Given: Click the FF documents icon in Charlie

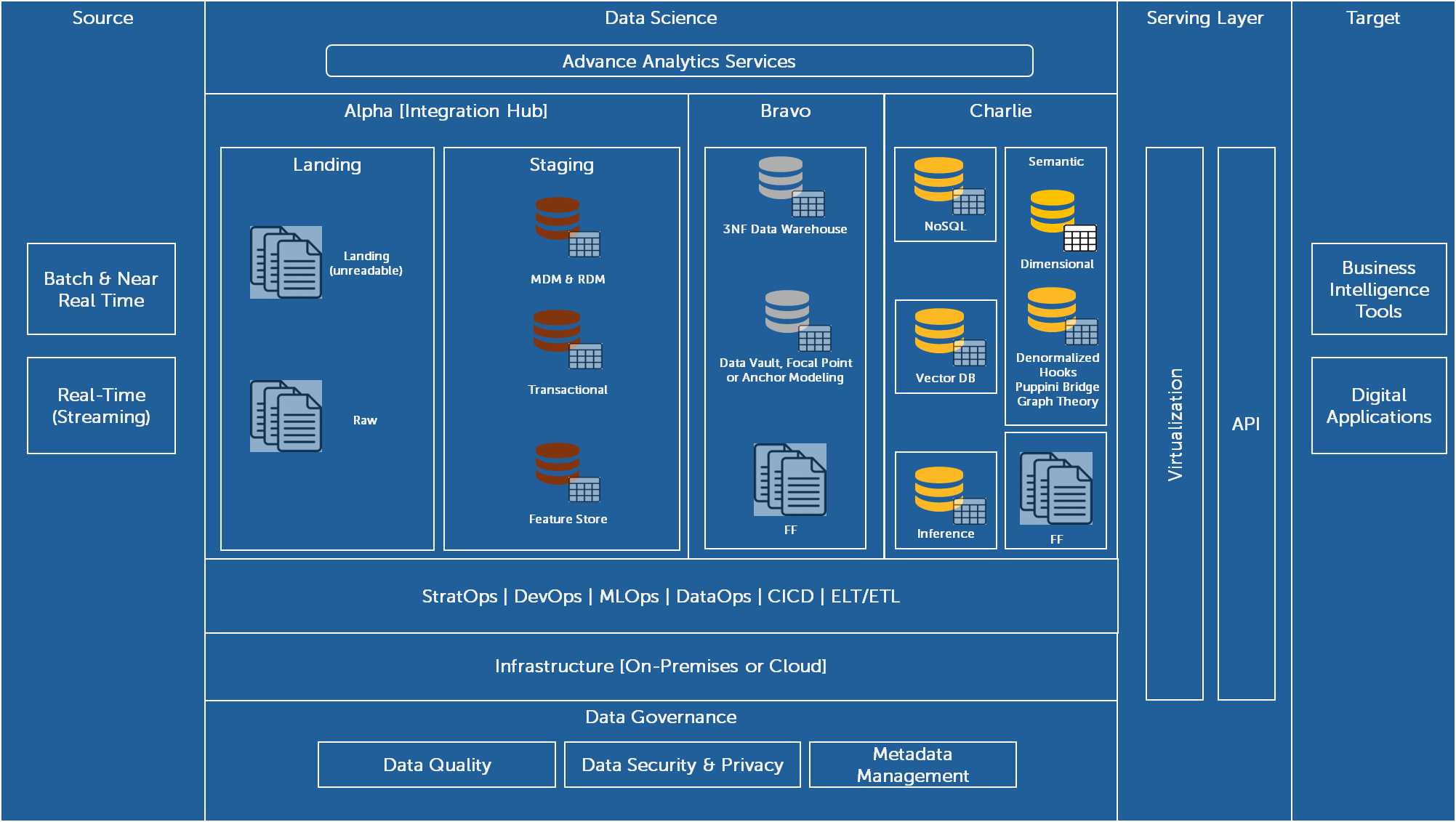Looking at the screenshot, I should click(x=1056, y=488).
